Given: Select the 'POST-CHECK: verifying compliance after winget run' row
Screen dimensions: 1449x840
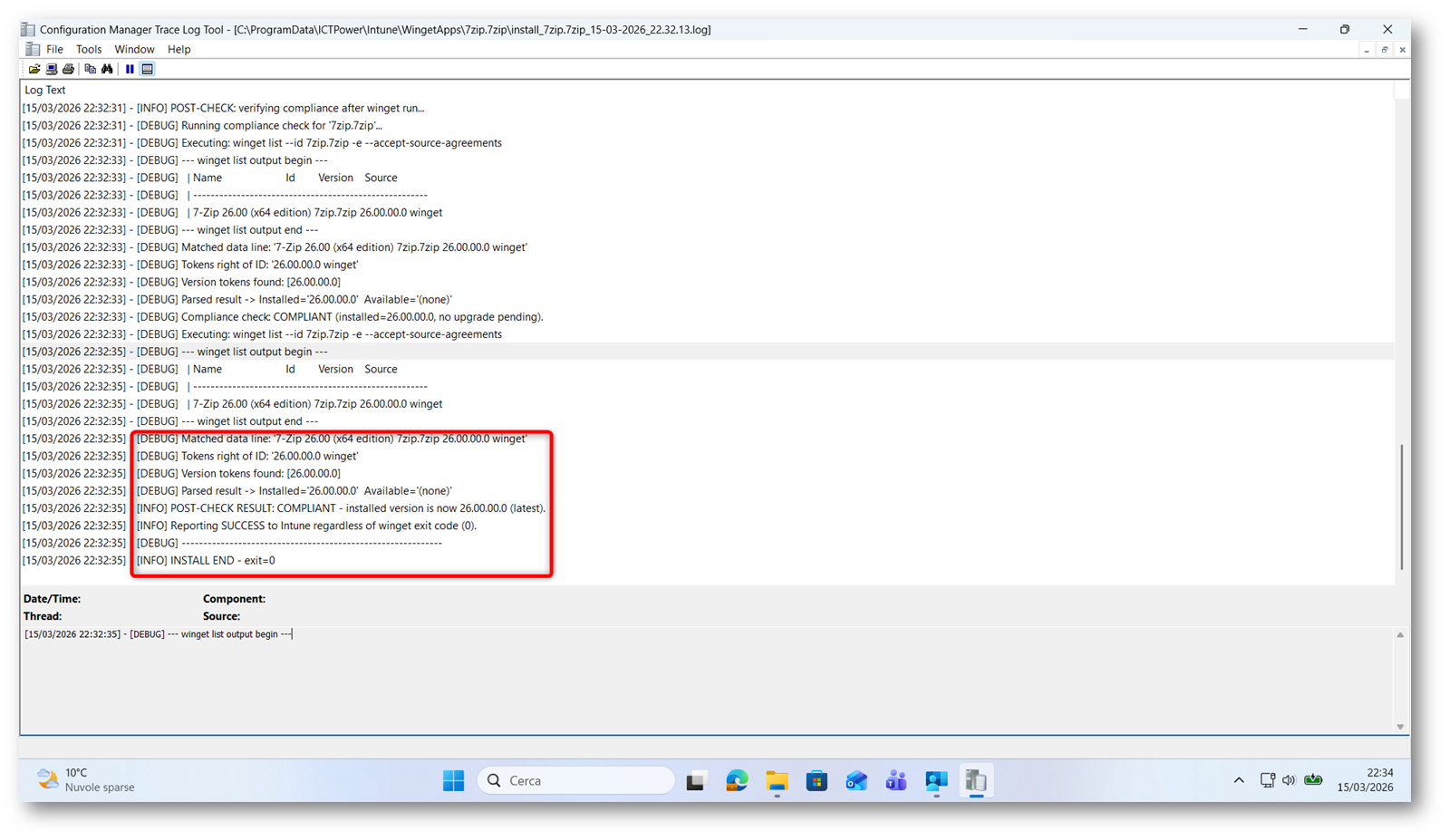Looking at the screenshot, I should pyautogui.click(x=708, y=108).
